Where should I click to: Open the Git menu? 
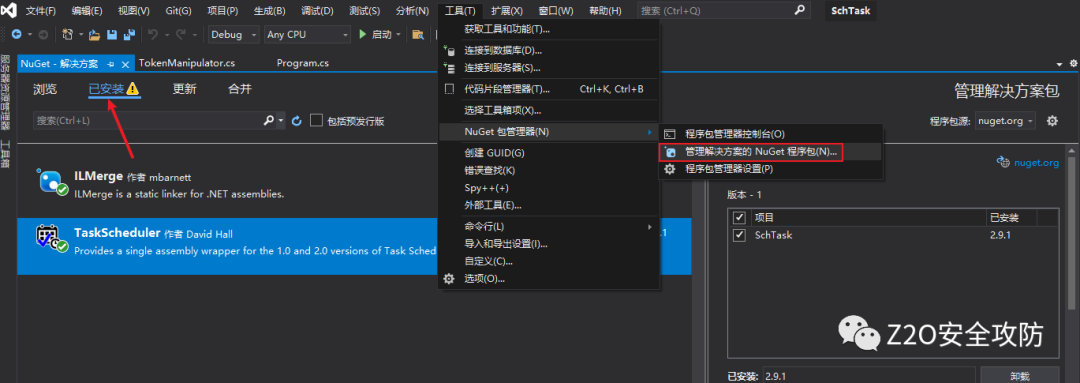pyautogui.click(x=179, y=11)
